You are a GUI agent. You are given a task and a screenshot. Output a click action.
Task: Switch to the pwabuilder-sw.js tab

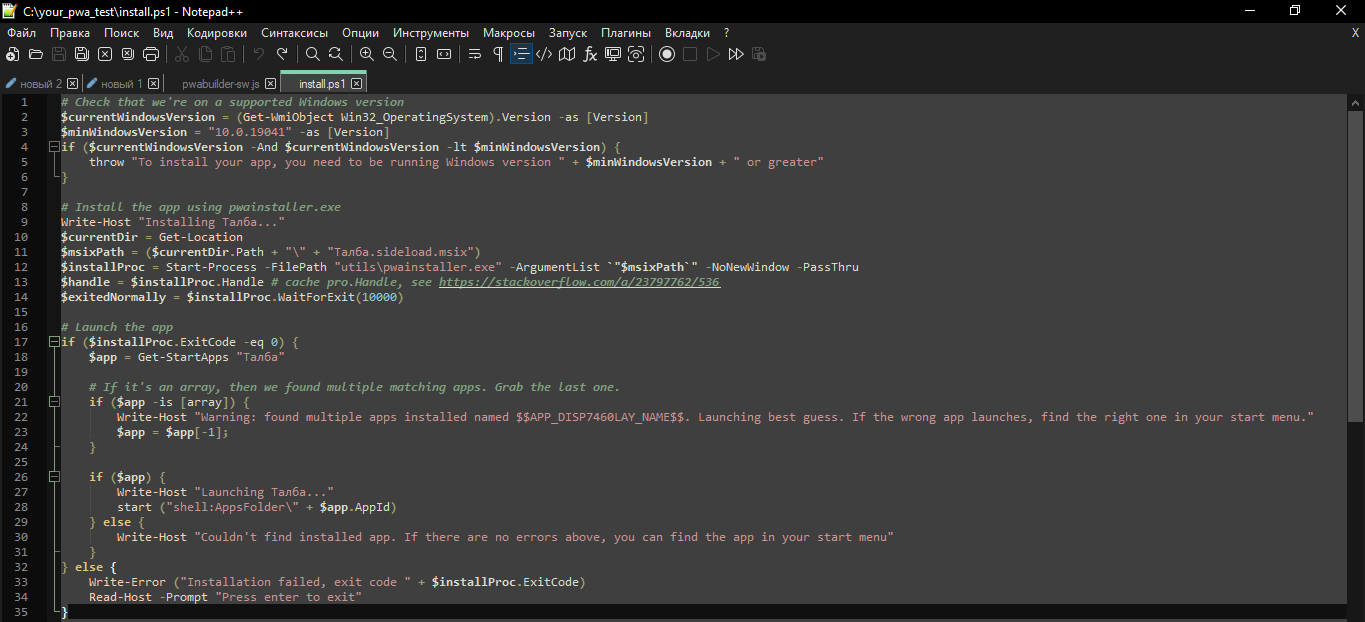pyautogui.click(x=221, y=84)
